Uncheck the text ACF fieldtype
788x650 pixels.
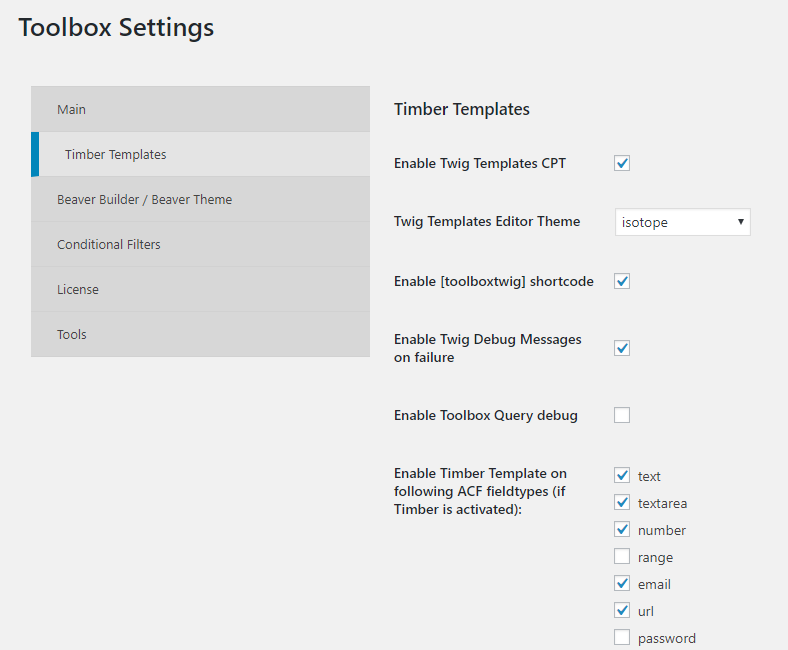click(x=622, y=476)
